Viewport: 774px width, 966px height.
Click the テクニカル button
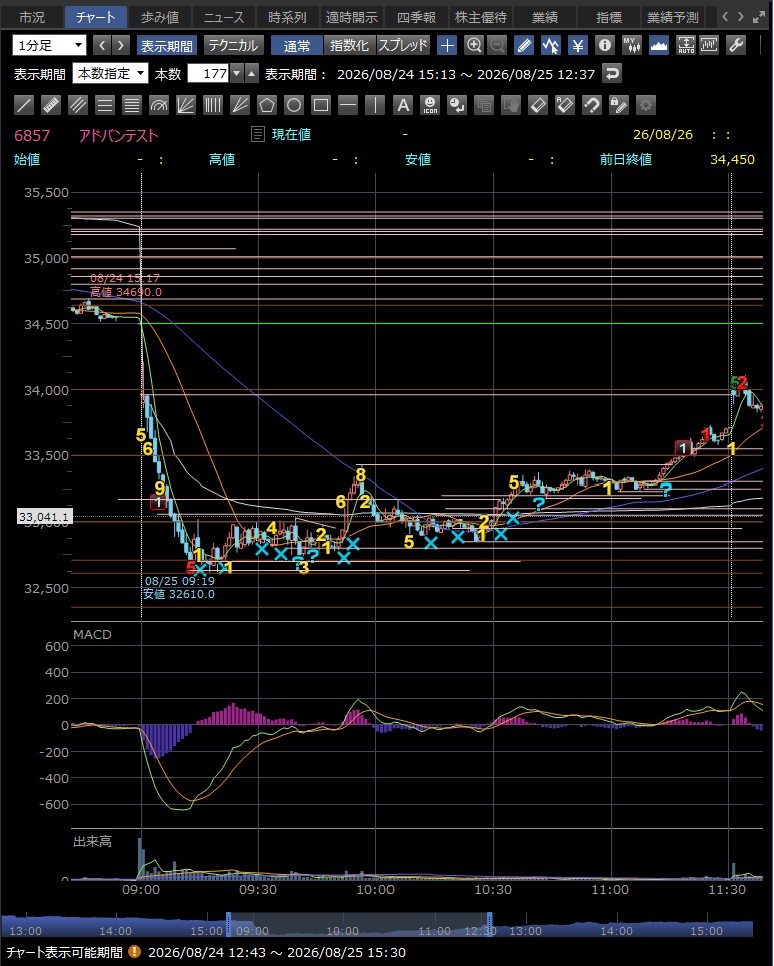point(233,46)
